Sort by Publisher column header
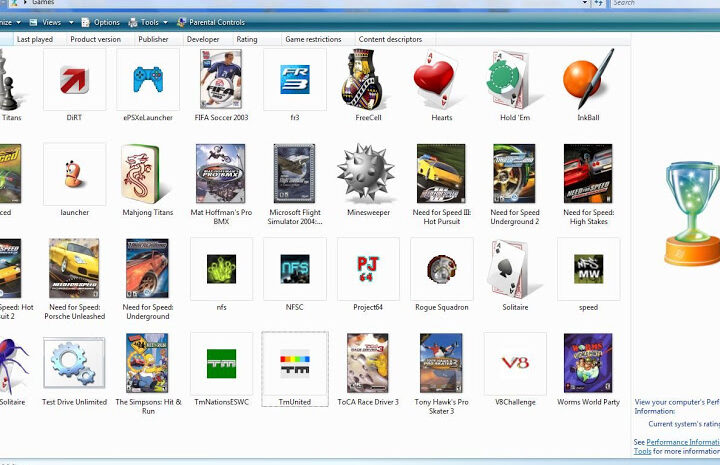This screenshot has height=465, width=720. (x=153, y=39)
